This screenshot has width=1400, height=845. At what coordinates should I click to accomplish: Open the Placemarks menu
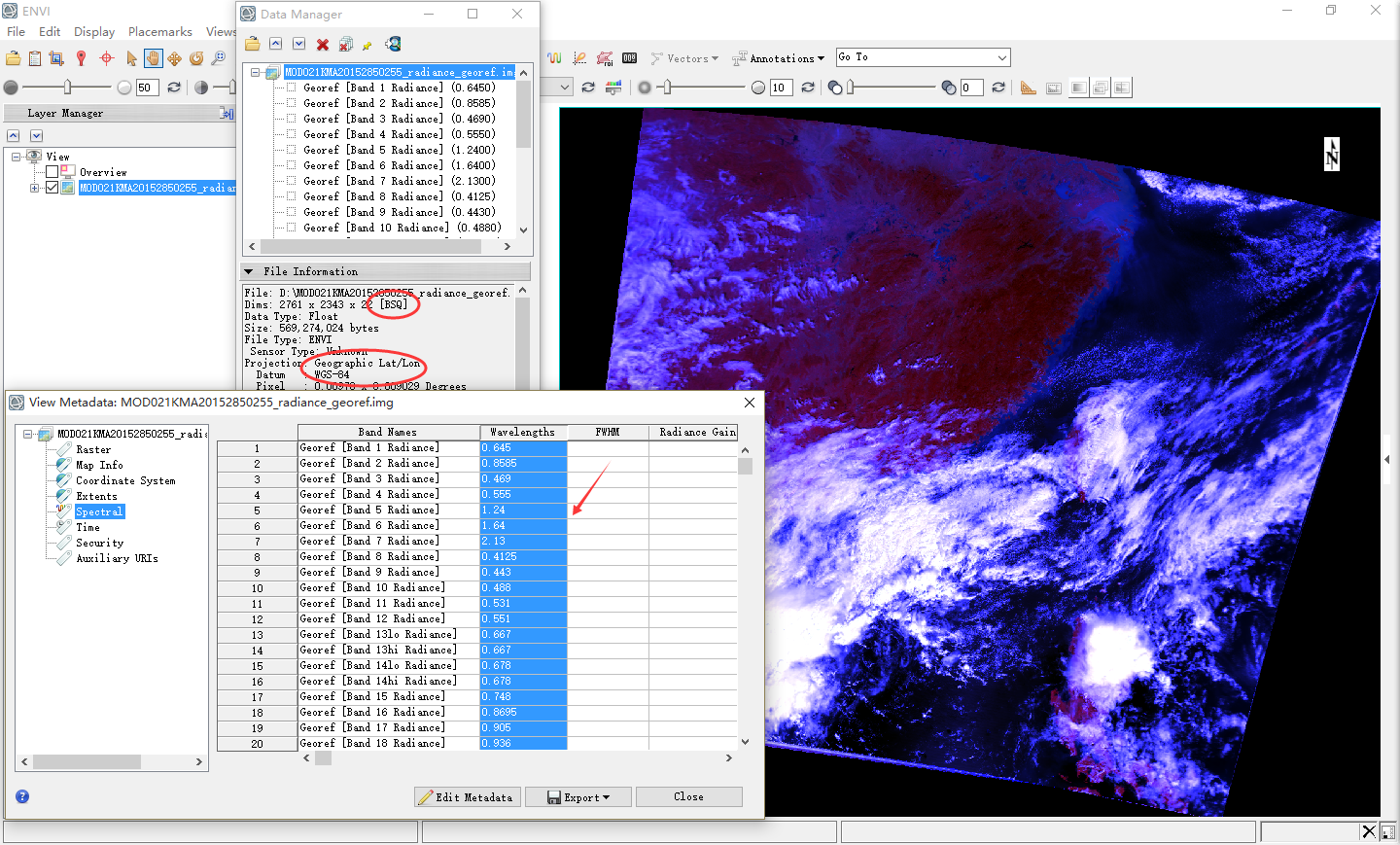[x=159, y=32]
